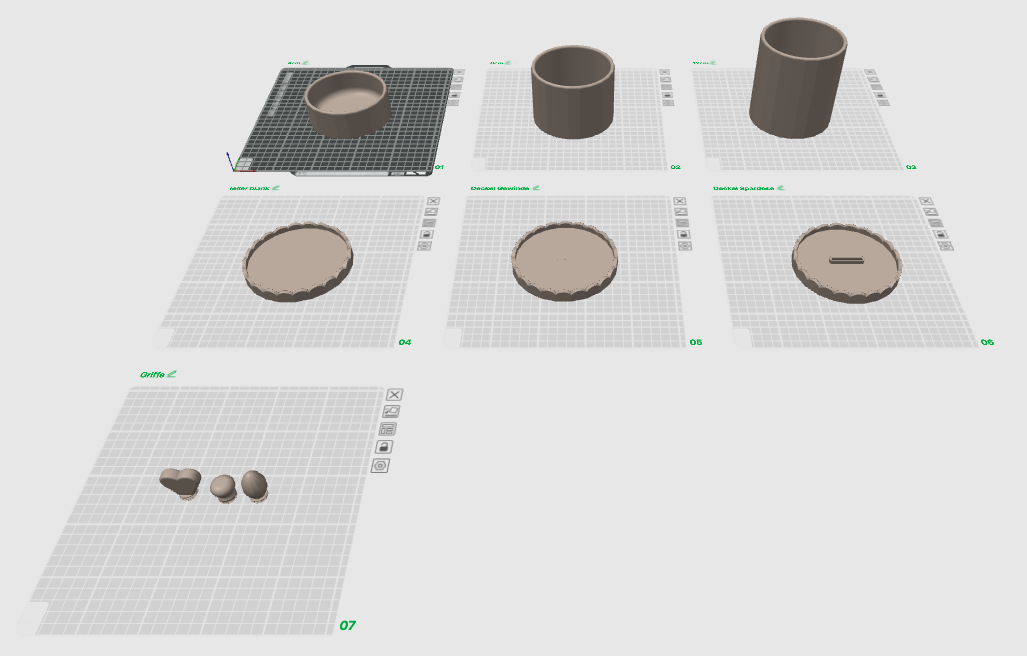Screen dimensions: 1027x656
Task: Arrange objects on plate 06
Action: [935, 223]
